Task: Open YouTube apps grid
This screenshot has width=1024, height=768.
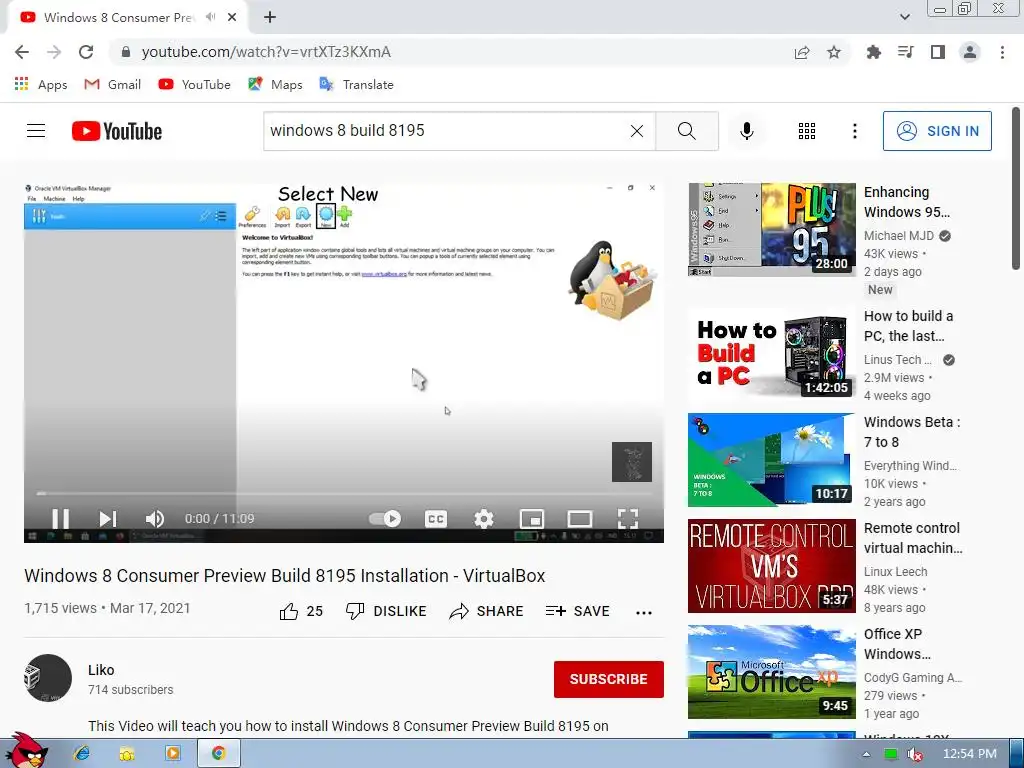Action: coord(807,131)
